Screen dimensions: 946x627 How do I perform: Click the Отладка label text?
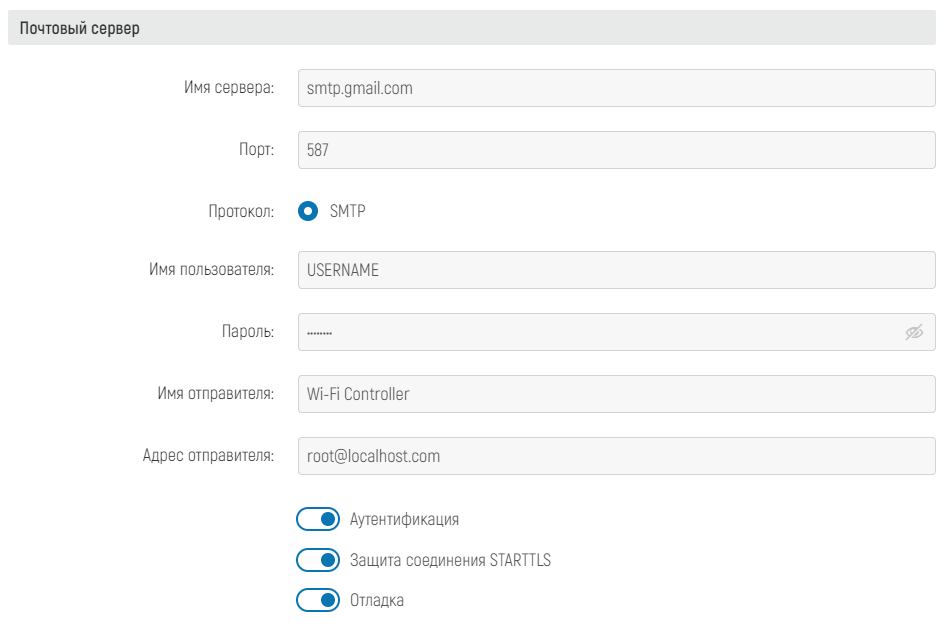377,601
